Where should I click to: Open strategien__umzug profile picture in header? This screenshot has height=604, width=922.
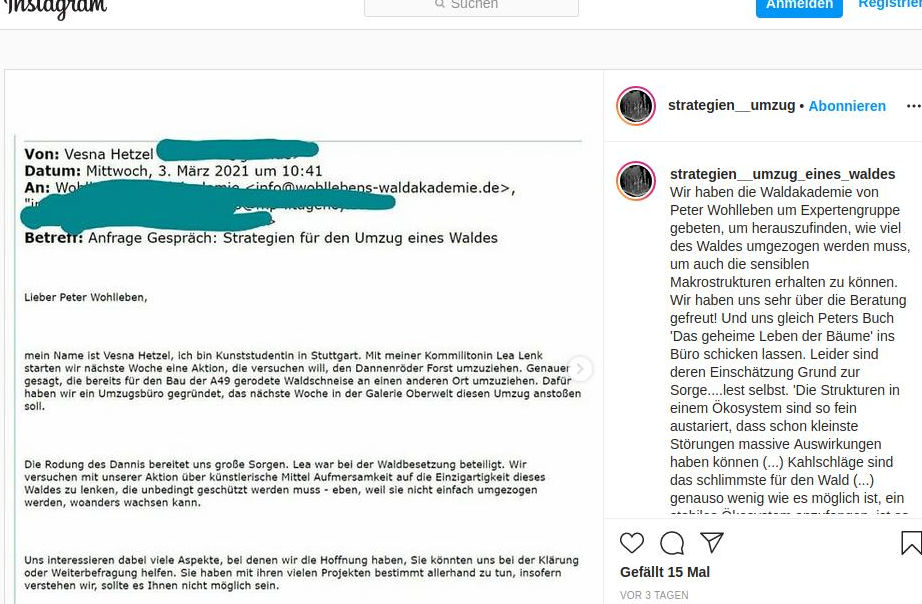pos(636,106)
